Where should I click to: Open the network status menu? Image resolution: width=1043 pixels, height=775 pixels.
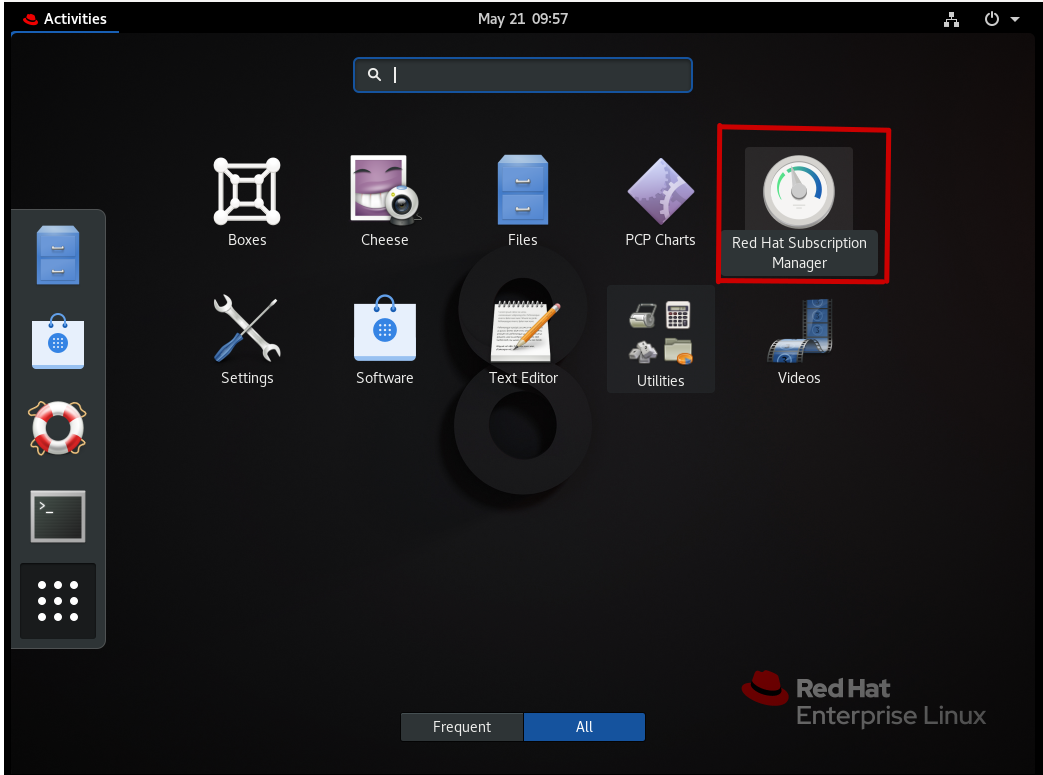[951, 18]
